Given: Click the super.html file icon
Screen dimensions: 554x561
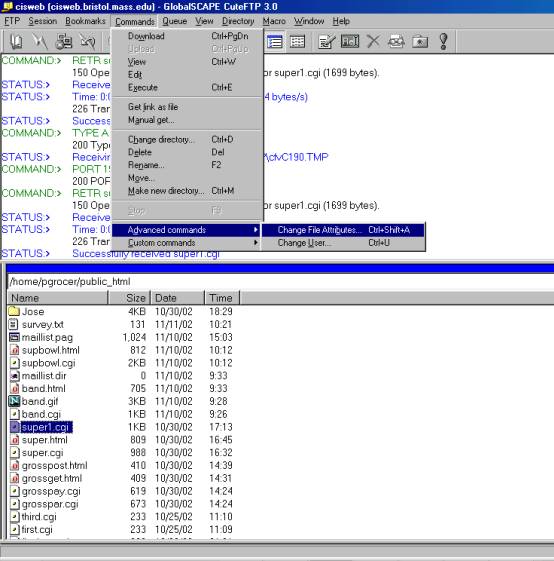Looking at the screenshot, I should (14, 440).
